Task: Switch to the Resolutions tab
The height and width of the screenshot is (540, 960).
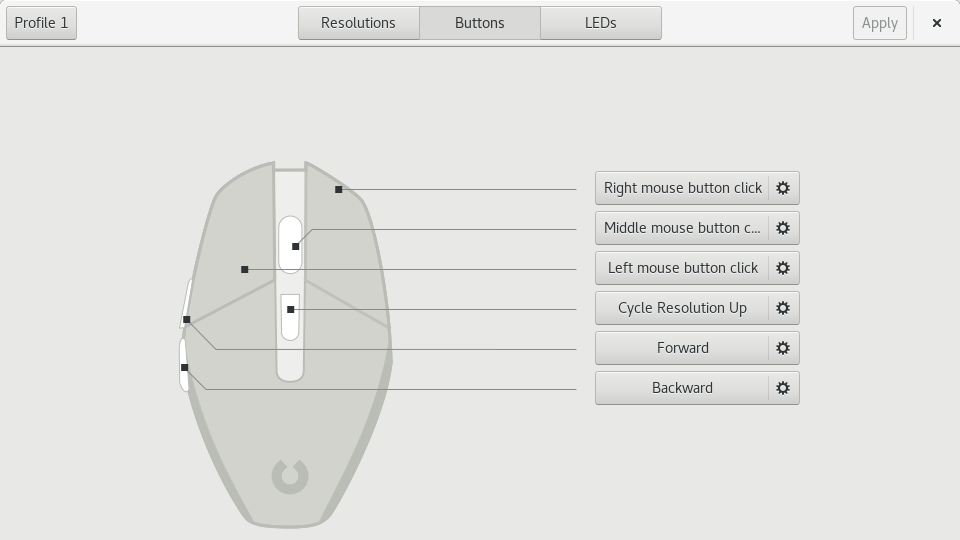Action: [x=358, y=23]
